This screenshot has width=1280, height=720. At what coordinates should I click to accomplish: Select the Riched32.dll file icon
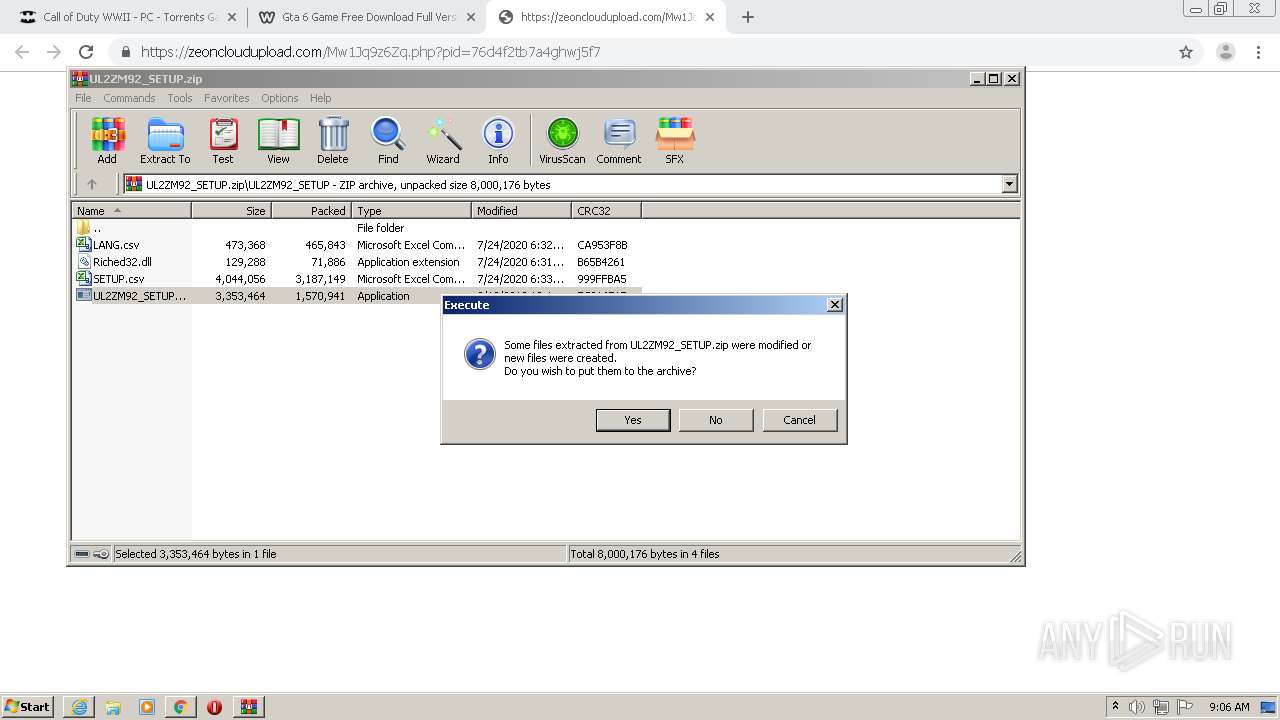(84, 262)
